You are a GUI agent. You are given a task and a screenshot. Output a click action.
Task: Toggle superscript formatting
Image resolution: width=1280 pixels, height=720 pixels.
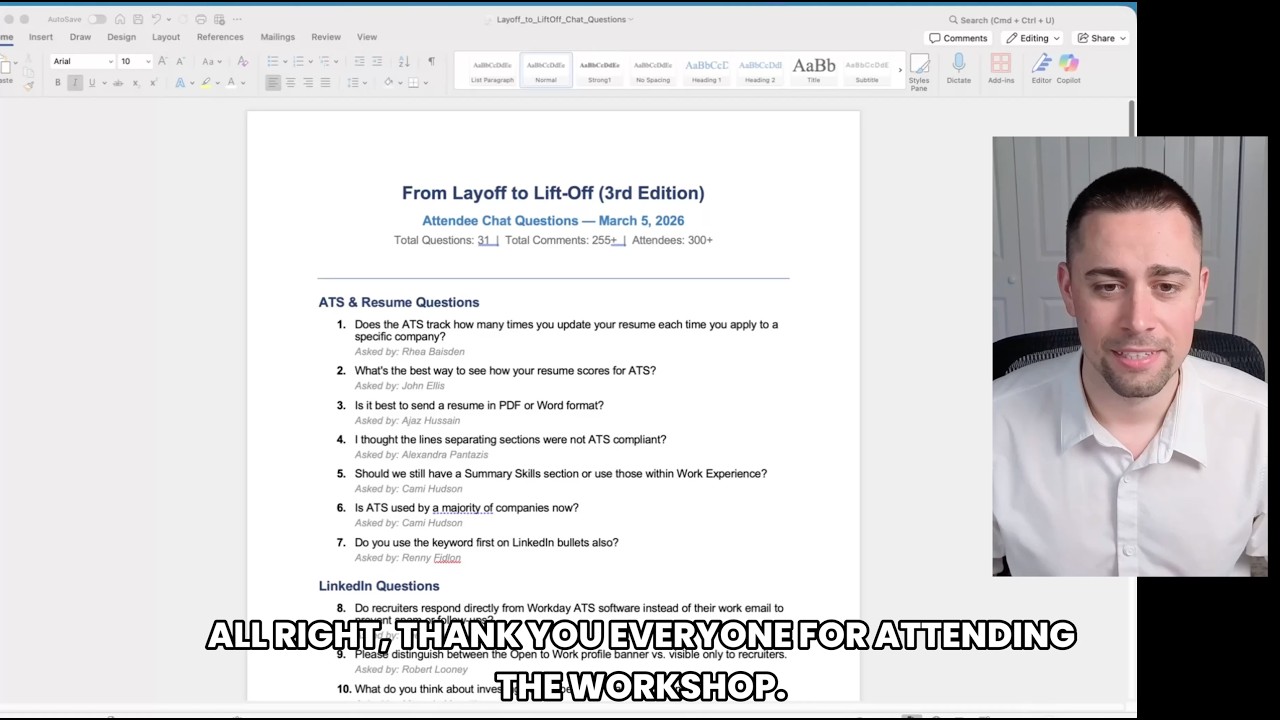[x=152, y=82]
